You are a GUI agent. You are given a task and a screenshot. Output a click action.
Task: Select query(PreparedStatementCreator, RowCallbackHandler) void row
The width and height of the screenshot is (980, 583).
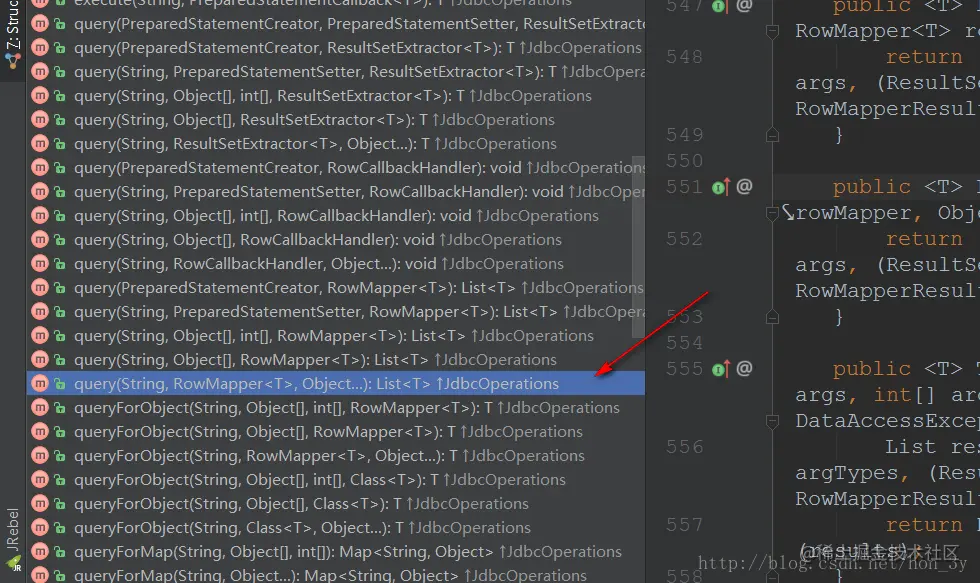[x=336, y=168]
